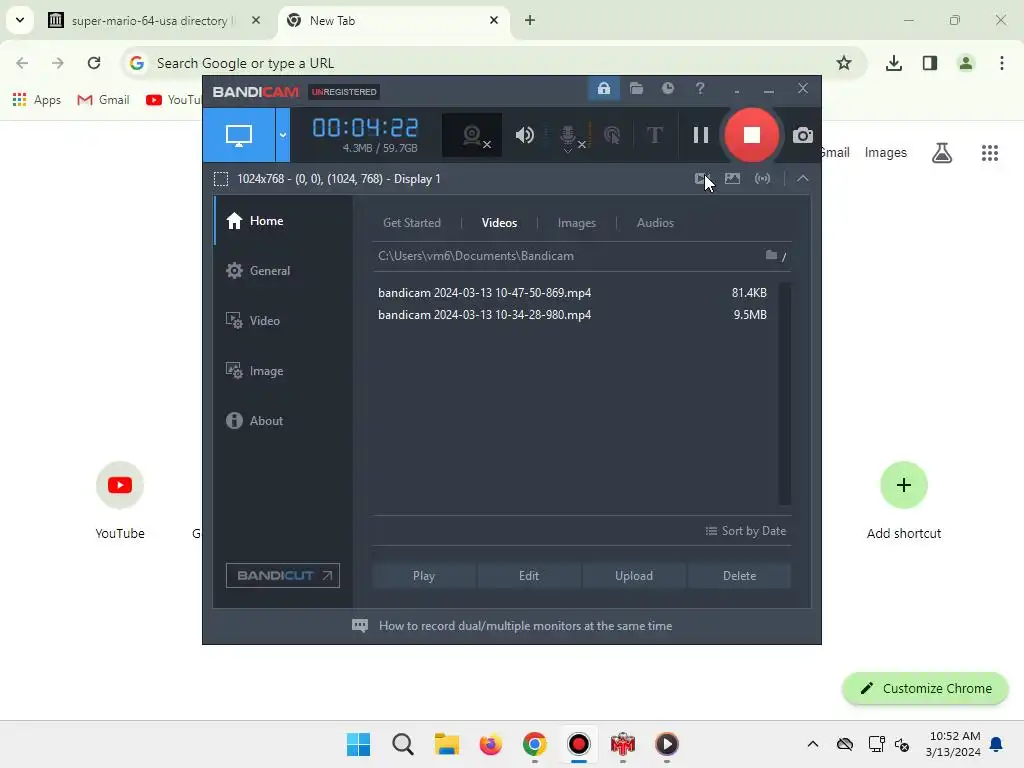Collapse the Bandicam panel with chevron
This screenshot has height=768, width=1024.
[803, 178]
